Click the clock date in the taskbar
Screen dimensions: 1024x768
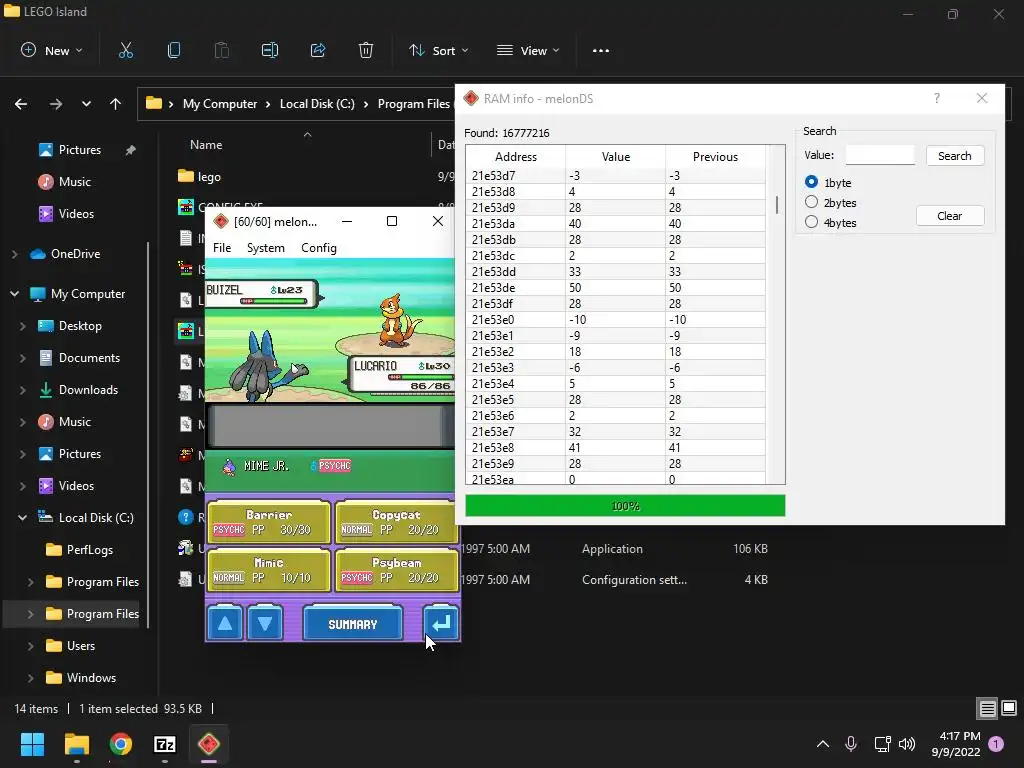[955, 744]
